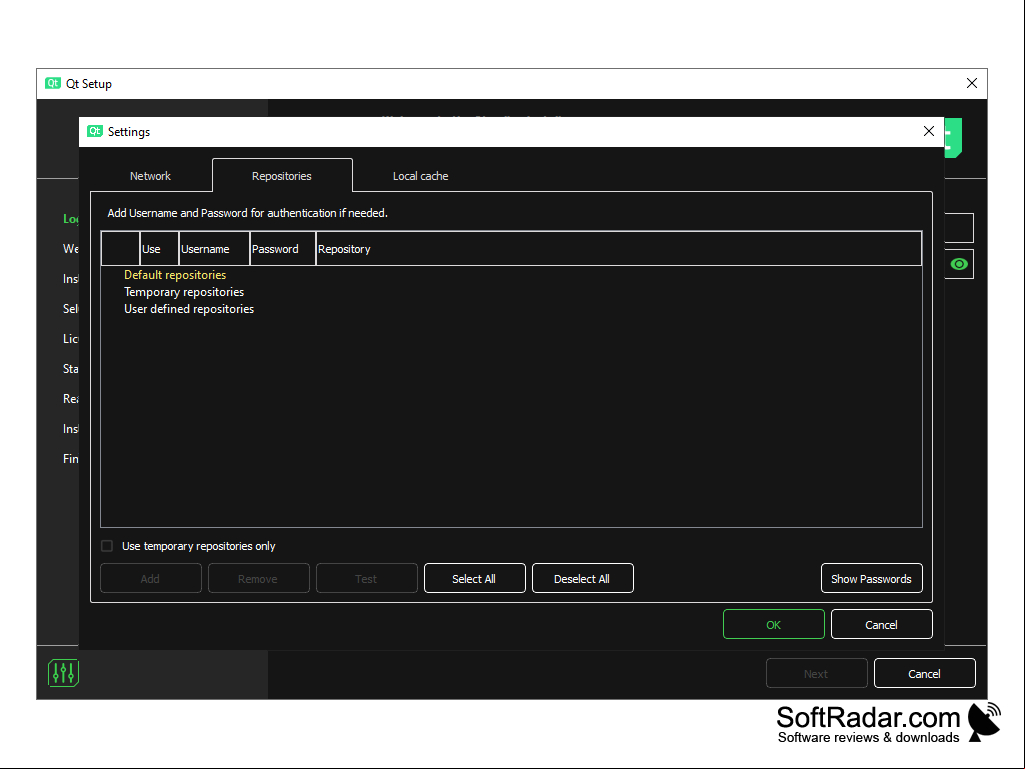Click the Repository column header

pyautogui.click(x=618, y=249)
